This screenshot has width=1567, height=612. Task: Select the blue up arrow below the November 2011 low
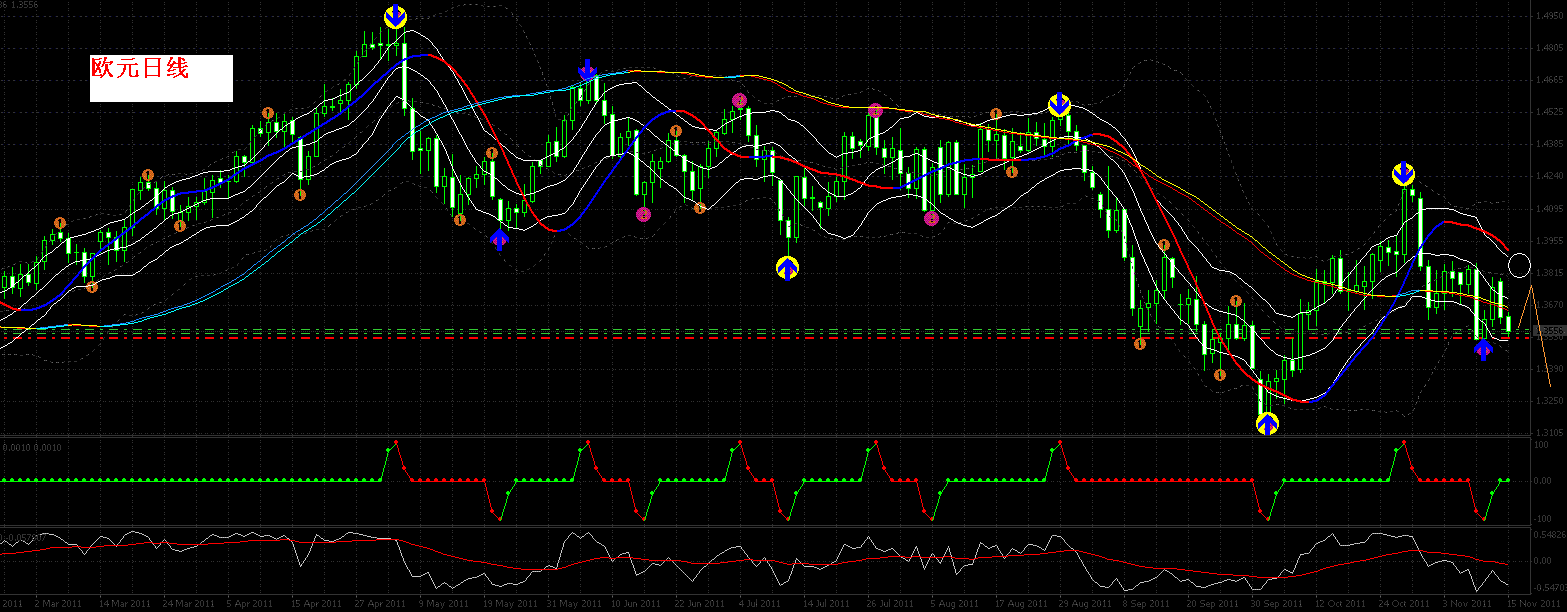pos(1482,349)
